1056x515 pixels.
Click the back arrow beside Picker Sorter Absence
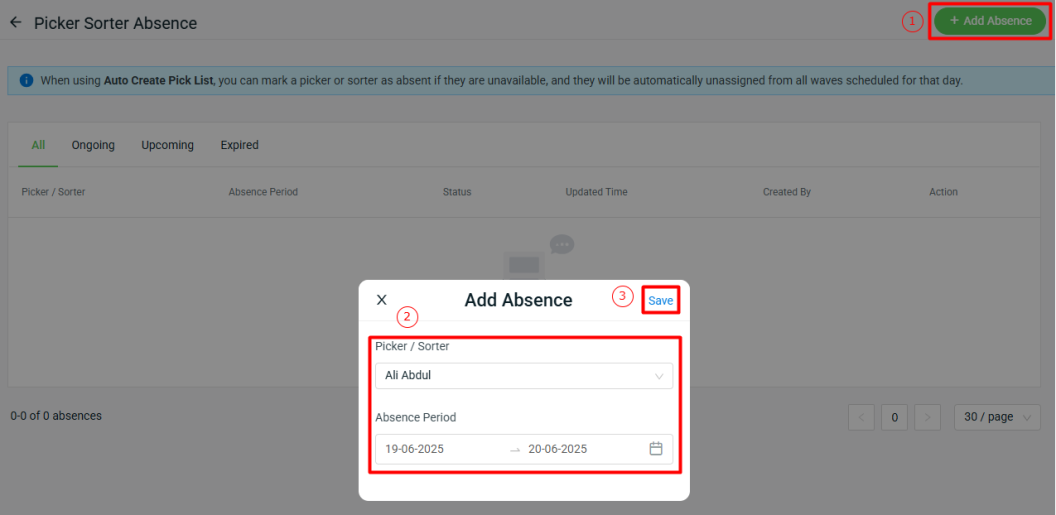click(x=15, y=22)
